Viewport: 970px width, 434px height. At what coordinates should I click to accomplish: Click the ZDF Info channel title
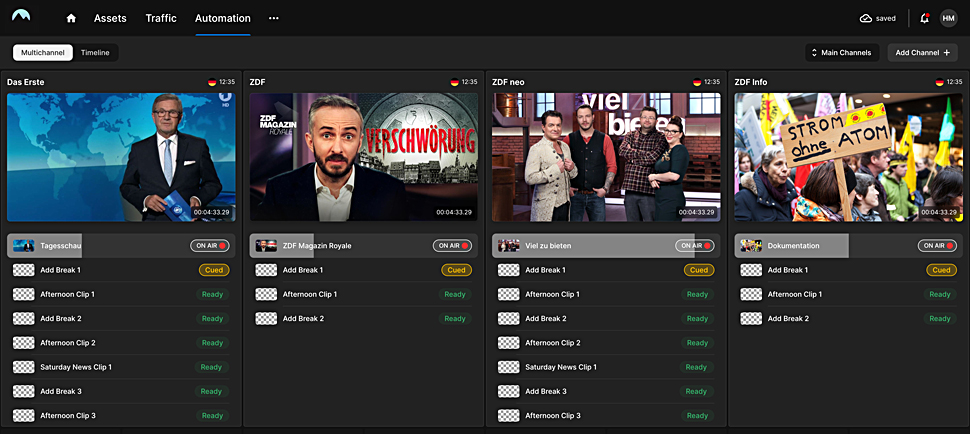(x=752, y=82)
